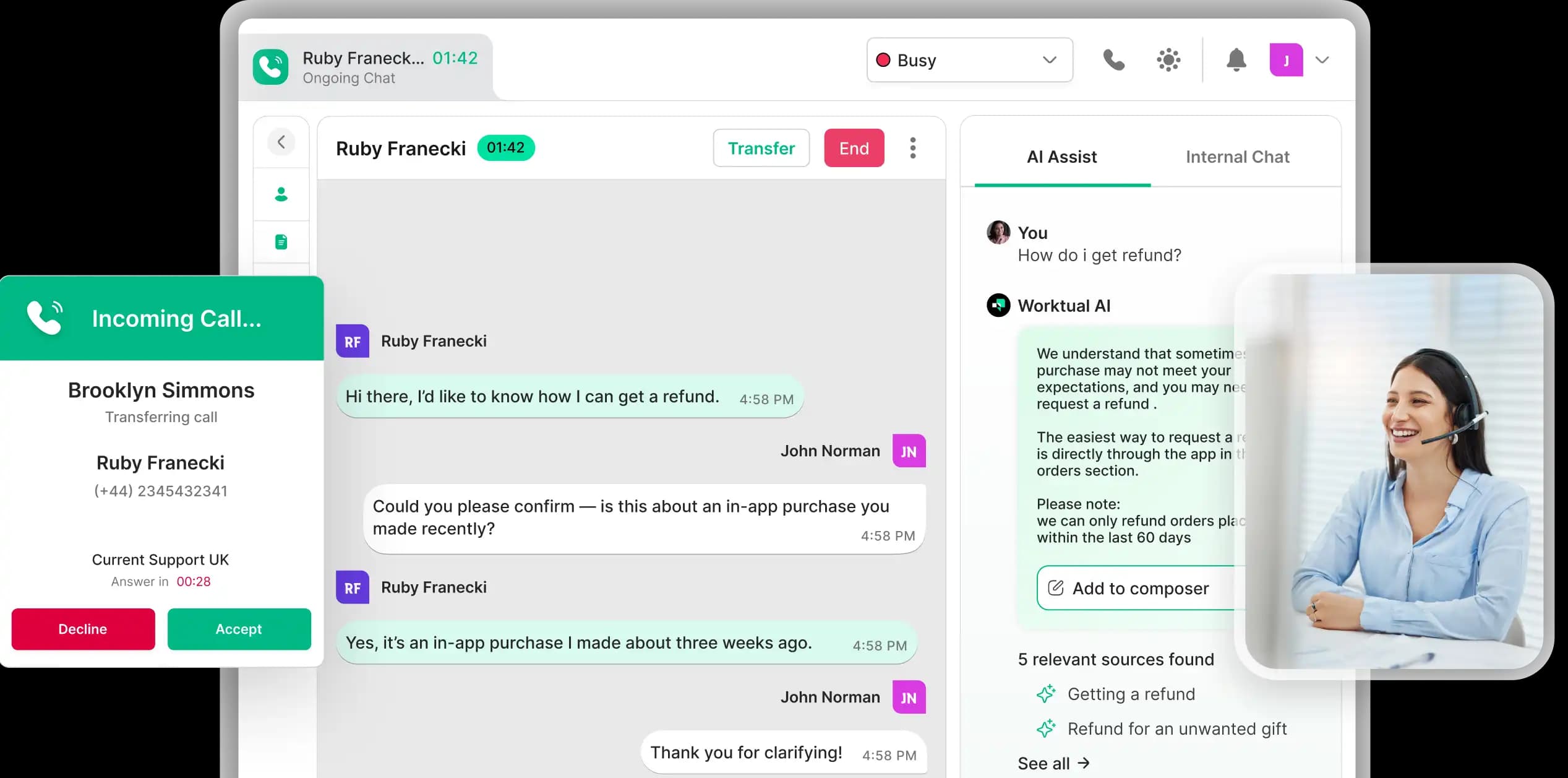Click the phone icon on the Incoming Call popup
The width and height of the screenshot is (1568, 778).
coord(43,318)
